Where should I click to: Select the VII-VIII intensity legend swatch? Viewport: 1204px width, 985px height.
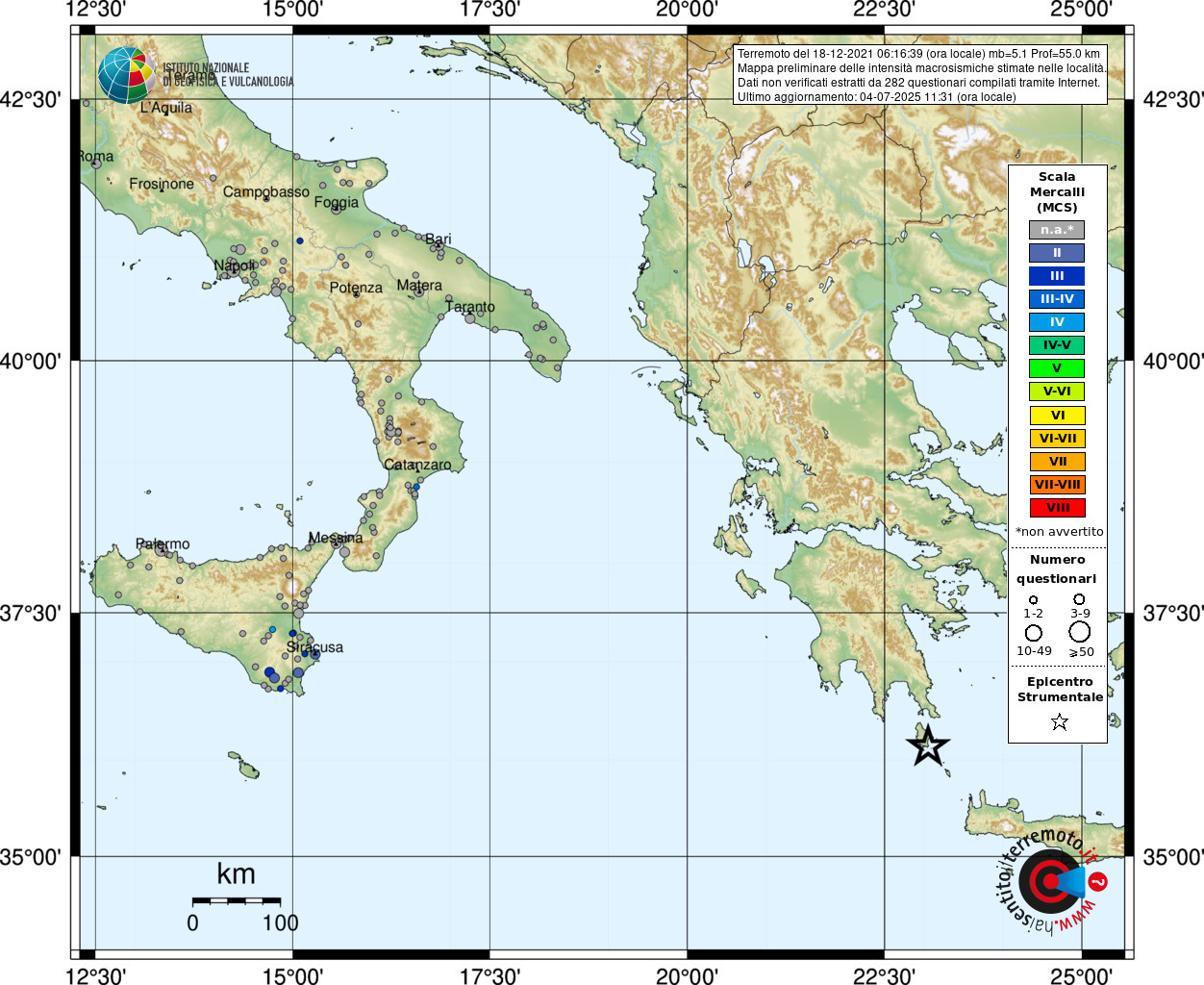[x=1057, y=485]
